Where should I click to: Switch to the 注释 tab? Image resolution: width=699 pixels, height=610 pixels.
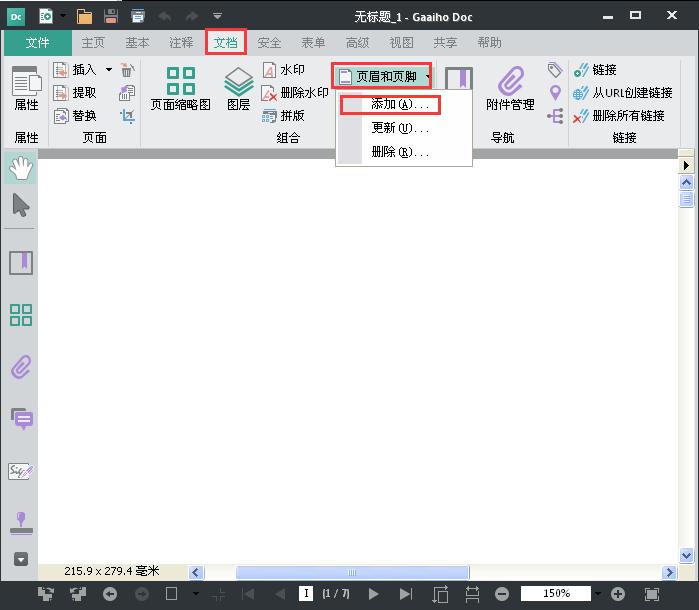(x=181, y=43)
